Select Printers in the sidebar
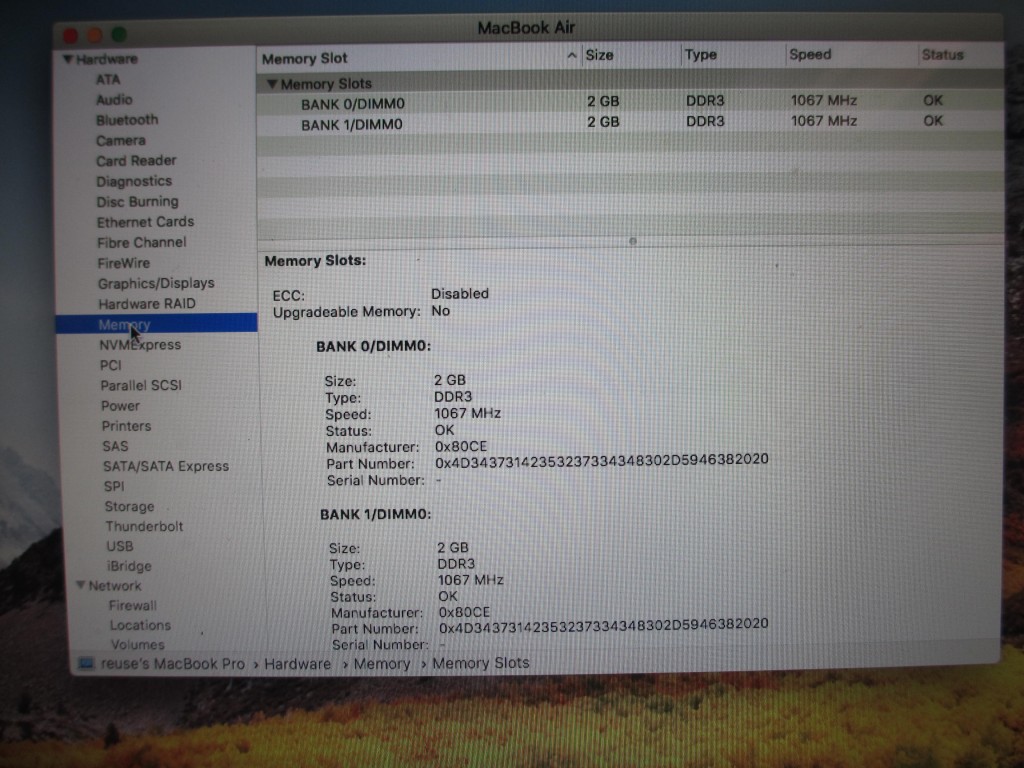The image size is (1024, 768). click(x=126, y=426)
